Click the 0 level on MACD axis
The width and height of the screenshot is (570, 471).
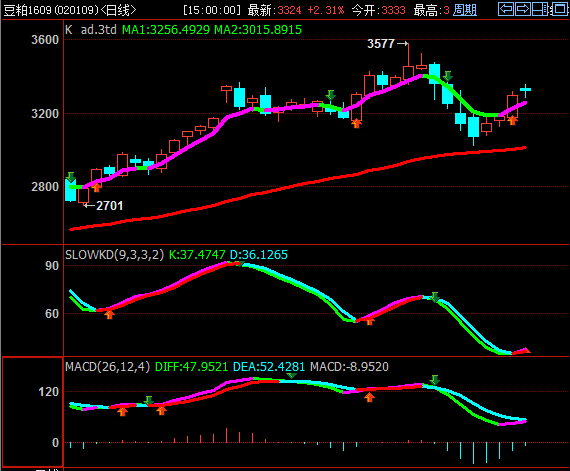(55, 443)
